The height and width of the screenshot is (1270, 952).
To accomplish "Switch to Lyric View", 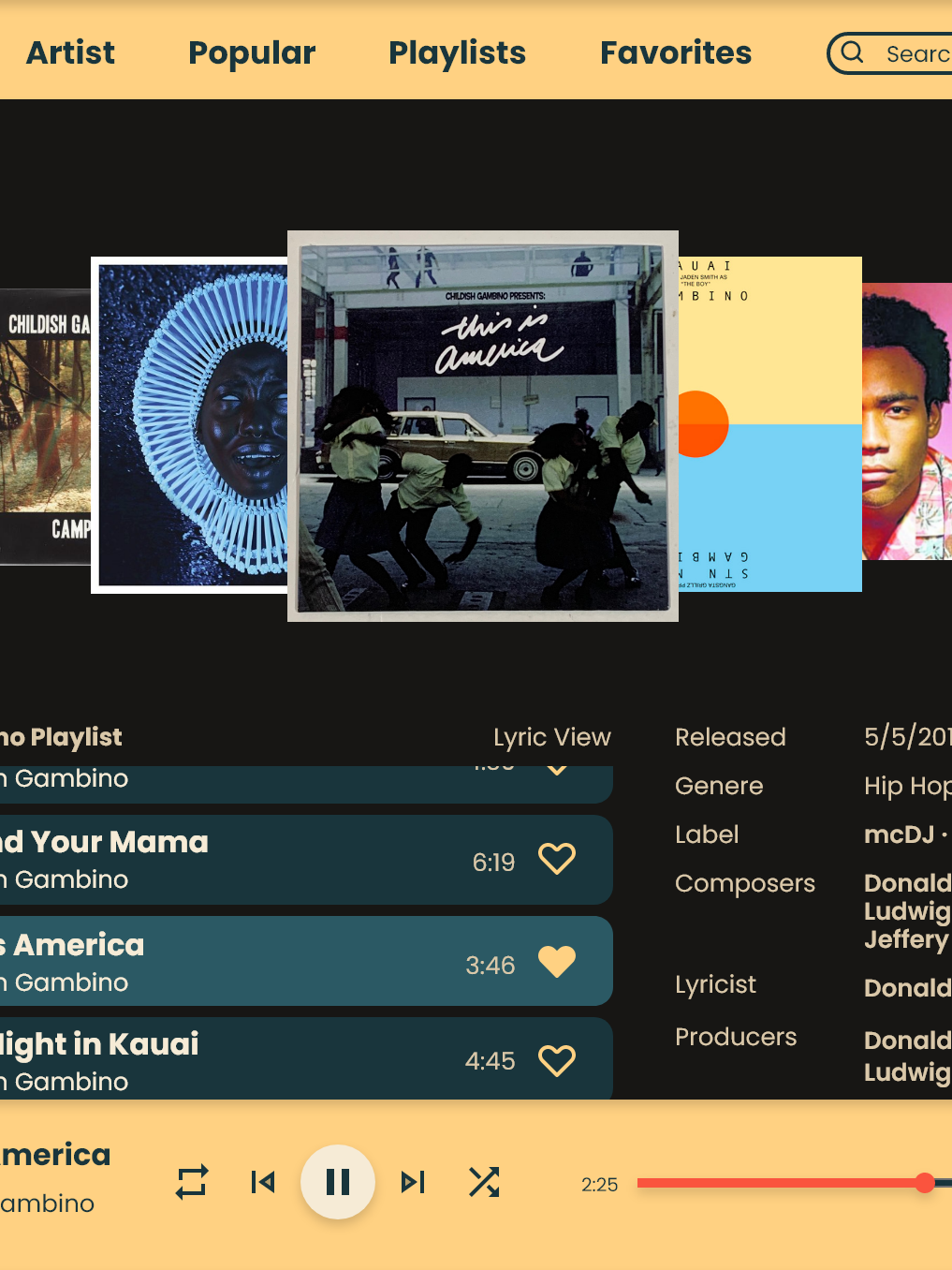I will (x=552, y=737).
